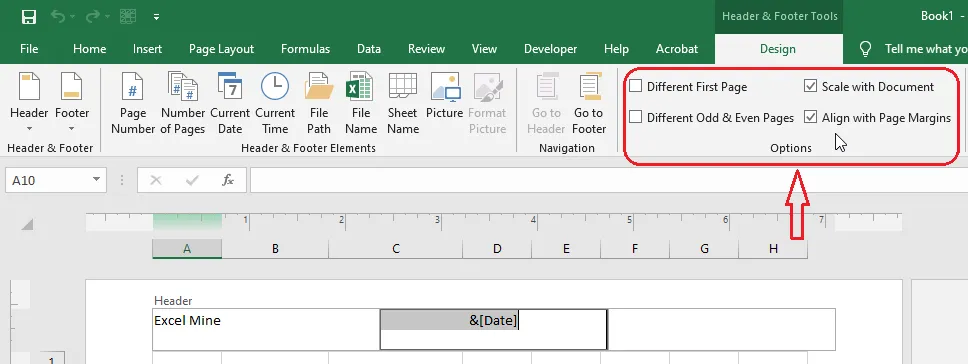The width and height of the screenshot is (968, 364).
Task: Click the left header section with Excel Mine
Action: (x=266, y=329)
